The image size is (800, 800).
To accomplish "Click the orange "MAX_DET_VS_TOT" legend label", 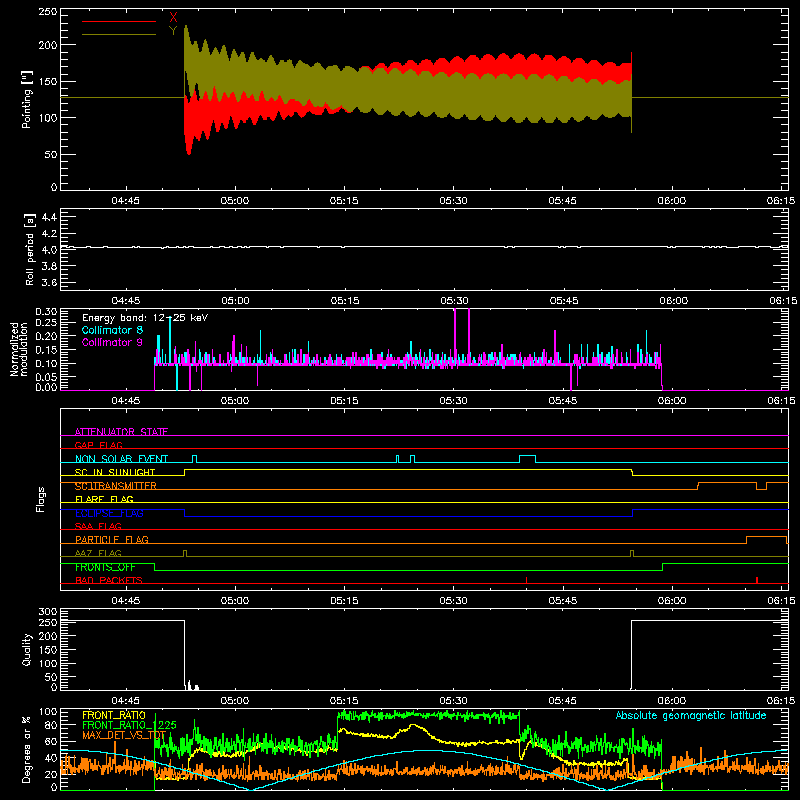I will 123,735.
